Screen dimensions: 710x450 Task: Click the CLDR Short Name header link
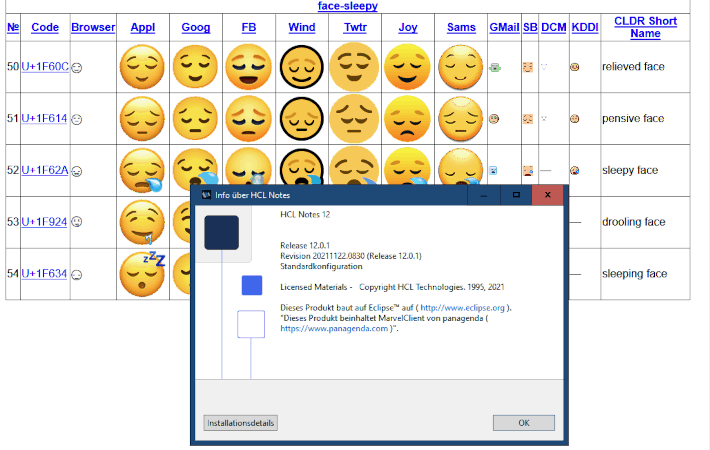click(645, 27)
